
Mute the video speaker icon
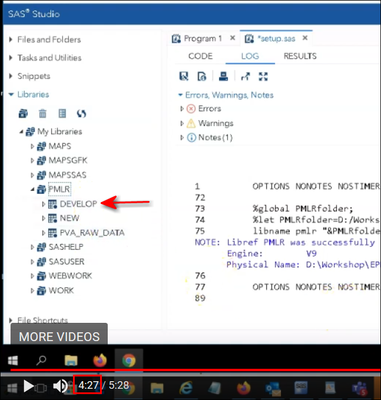60,386
